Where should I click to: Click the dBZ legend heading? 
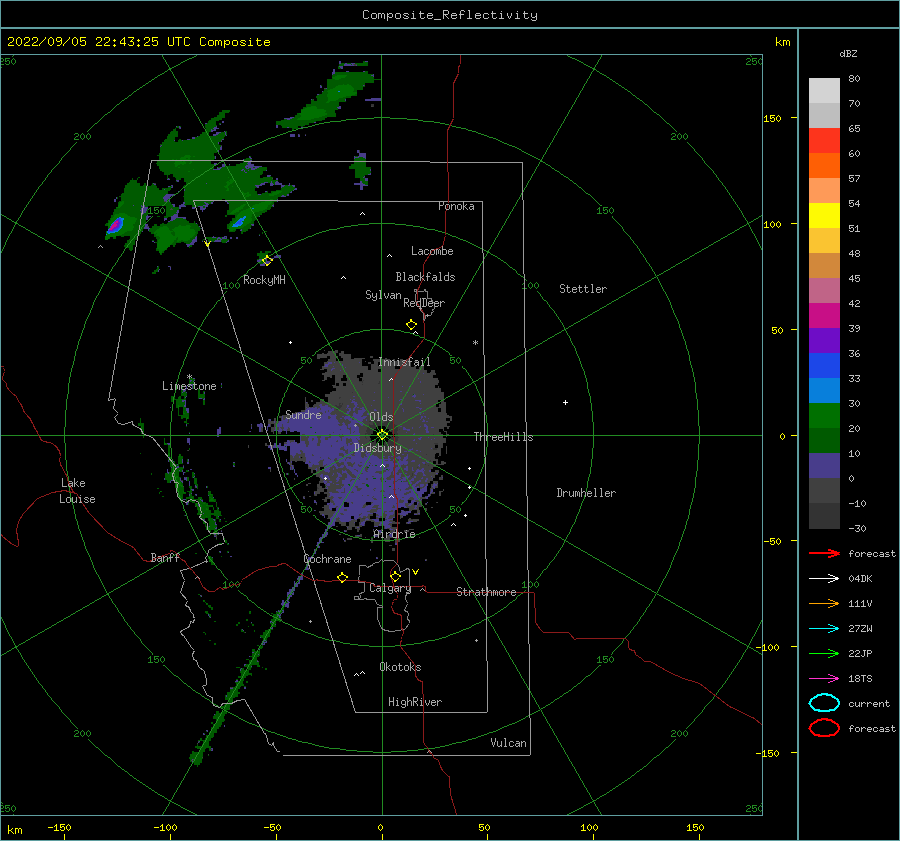click(x=848, y=53)
